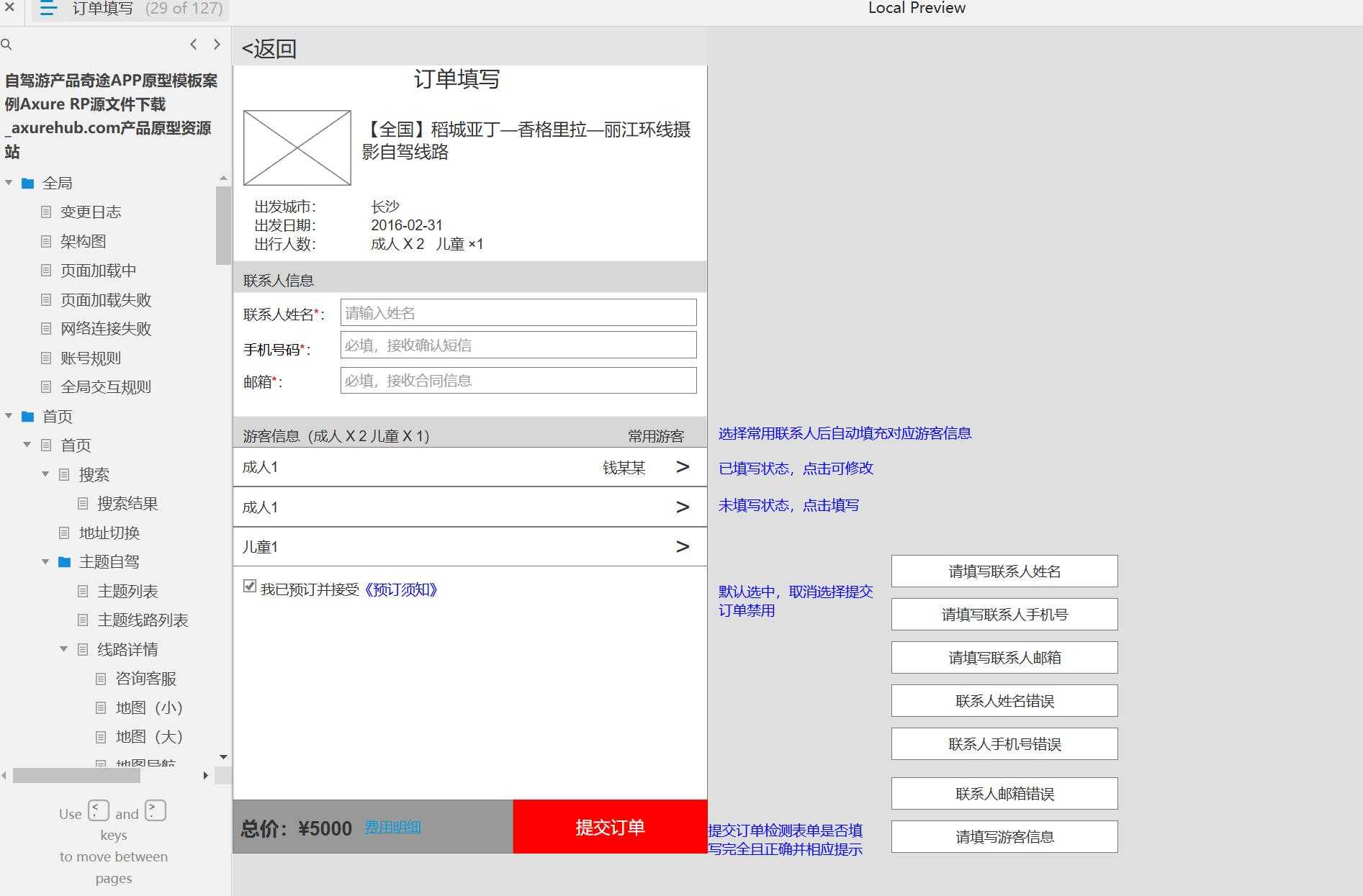Open the 费用明细 link

[x=392, y=827]
